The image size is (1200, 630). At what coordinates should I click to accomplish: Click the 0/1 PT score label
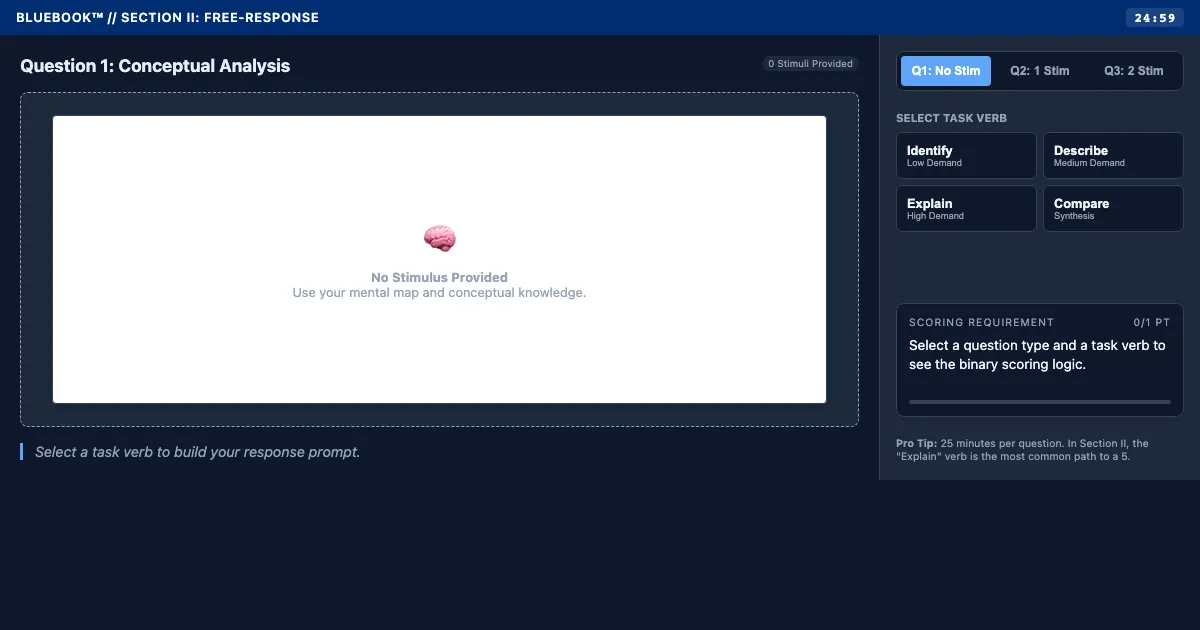click(x=1152, y=322)
